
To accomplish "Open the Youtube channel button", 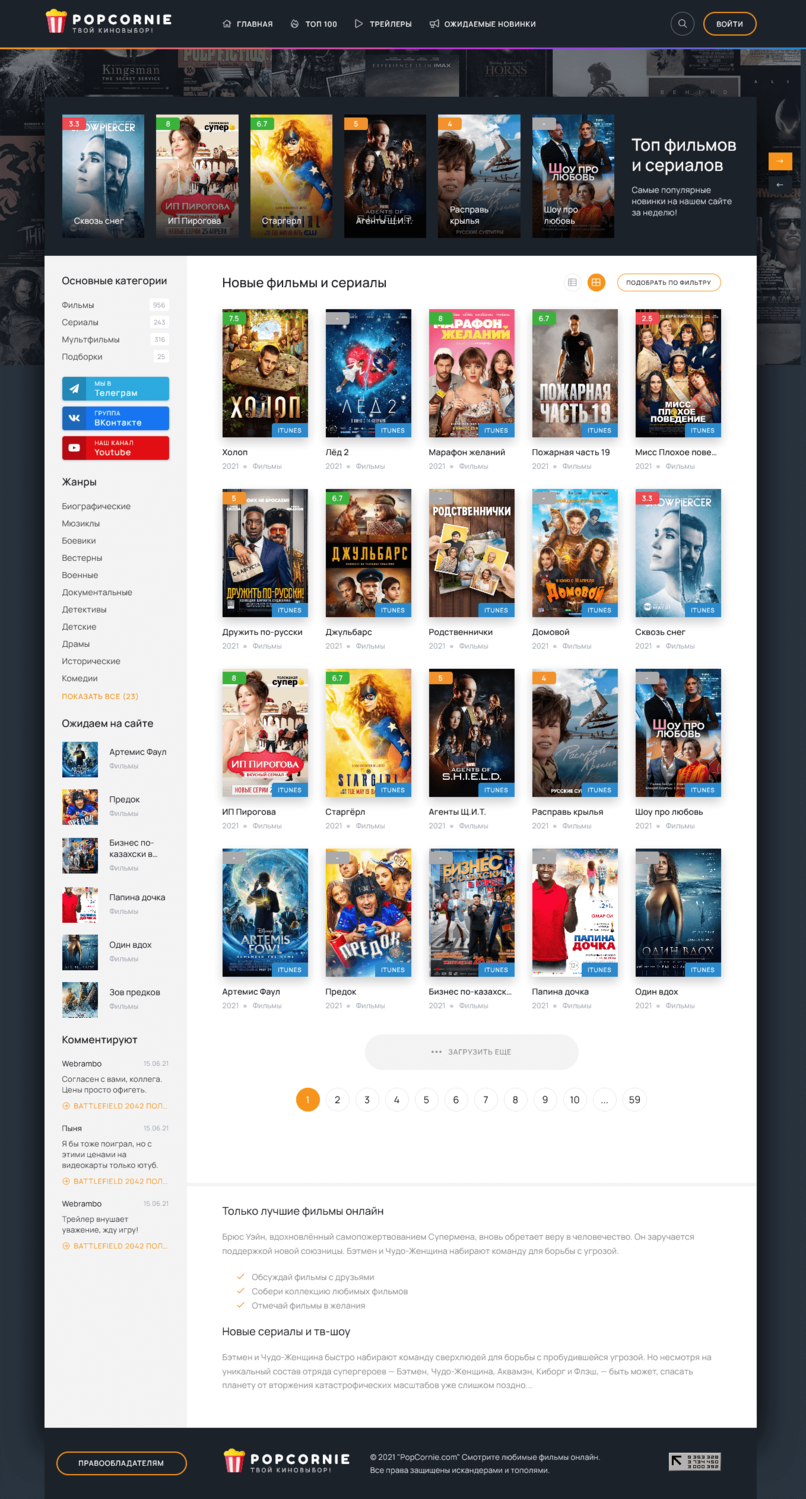I will (x=115, y=448).
